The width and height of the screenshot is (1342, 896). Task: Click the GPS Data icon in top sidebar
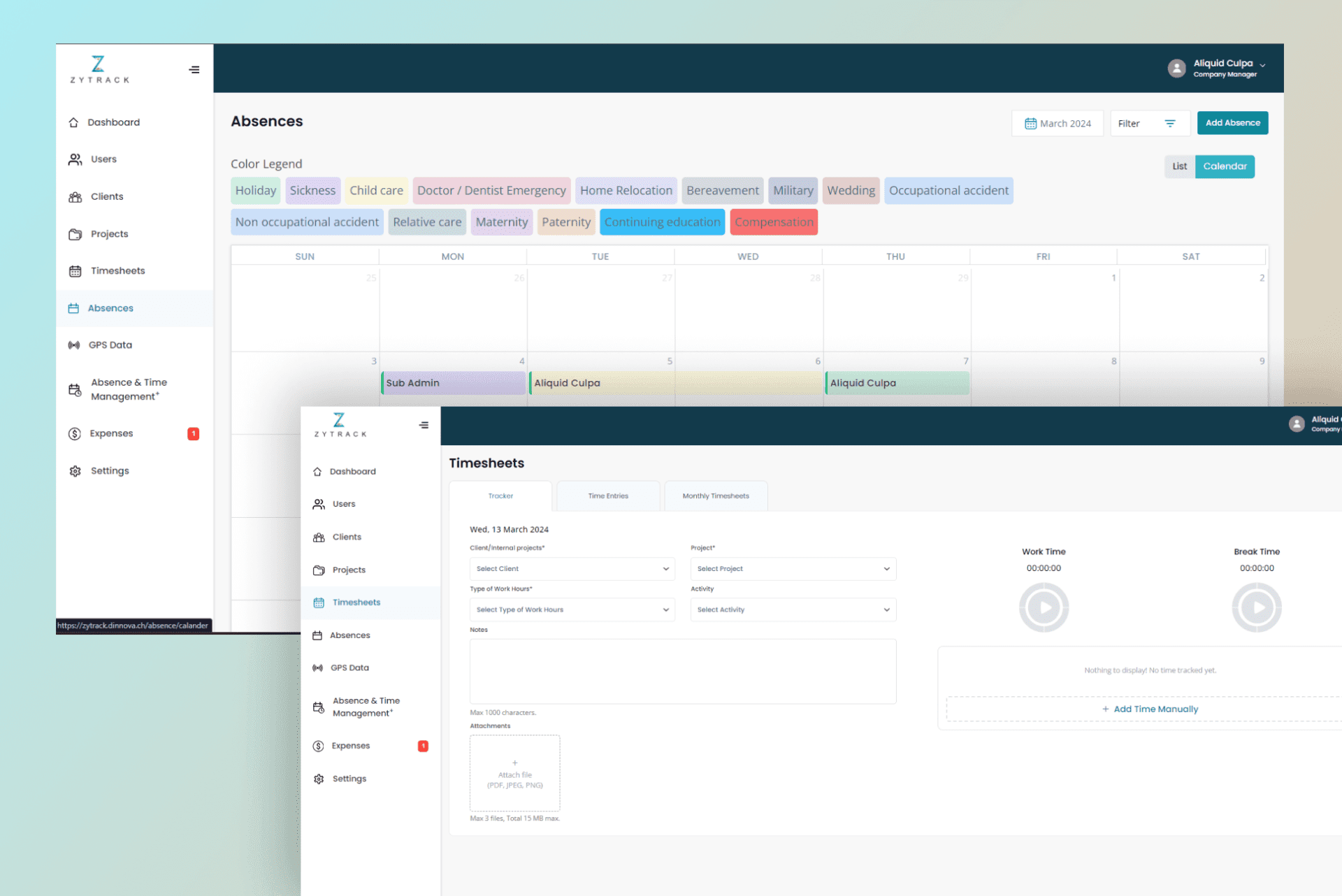tap(74, 345)
